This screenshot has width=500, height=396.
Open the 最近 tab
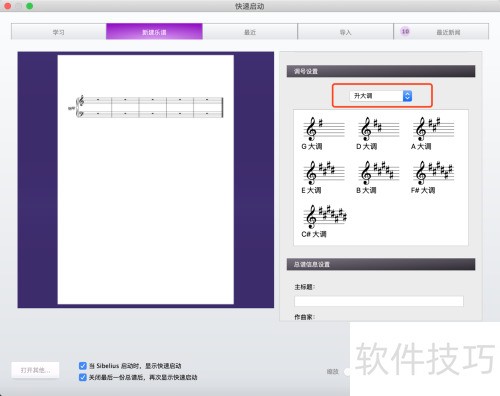(250, 32)
